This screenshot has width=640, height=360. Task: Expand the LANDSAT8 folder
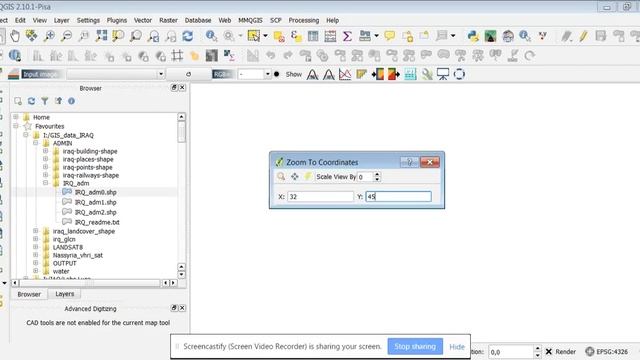coord(36,247)
